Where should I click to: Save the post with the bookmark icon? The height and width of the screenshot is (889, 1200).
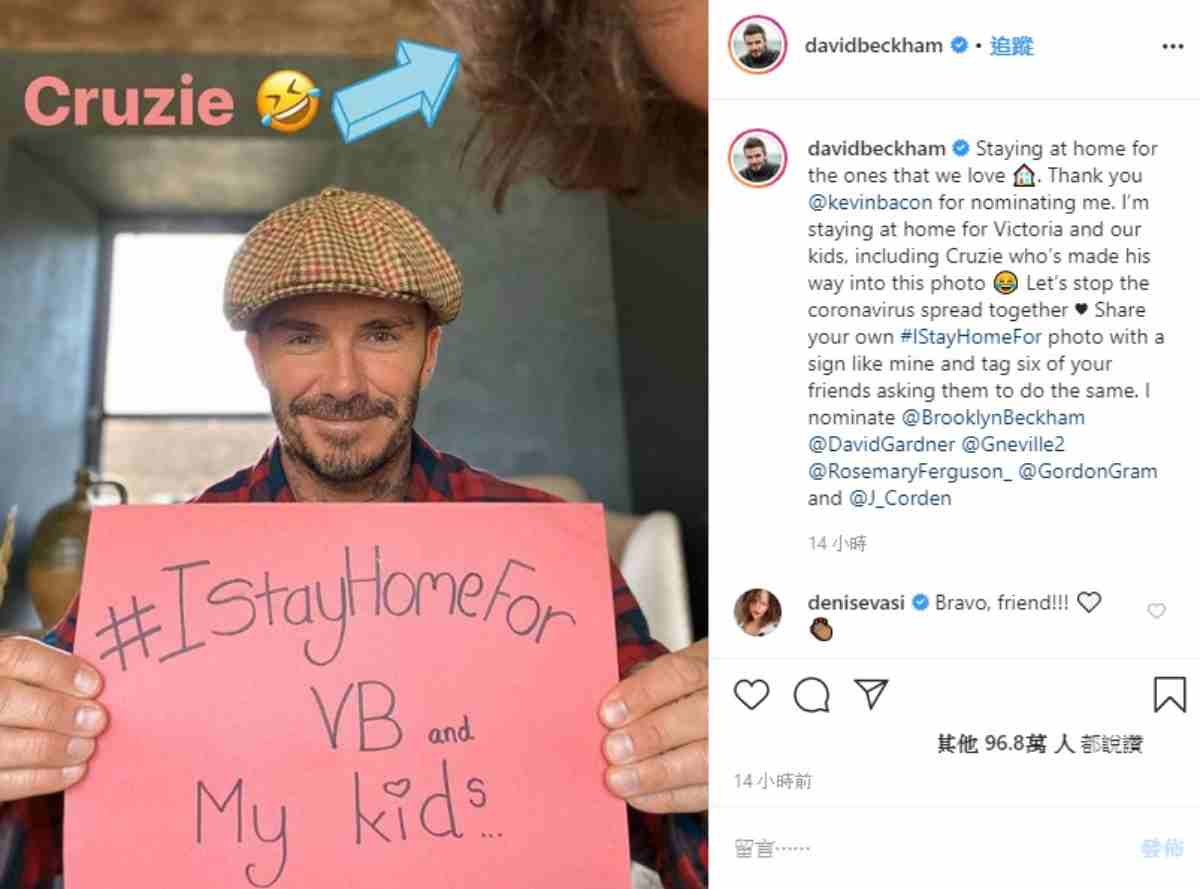[x=1170, y=694]
